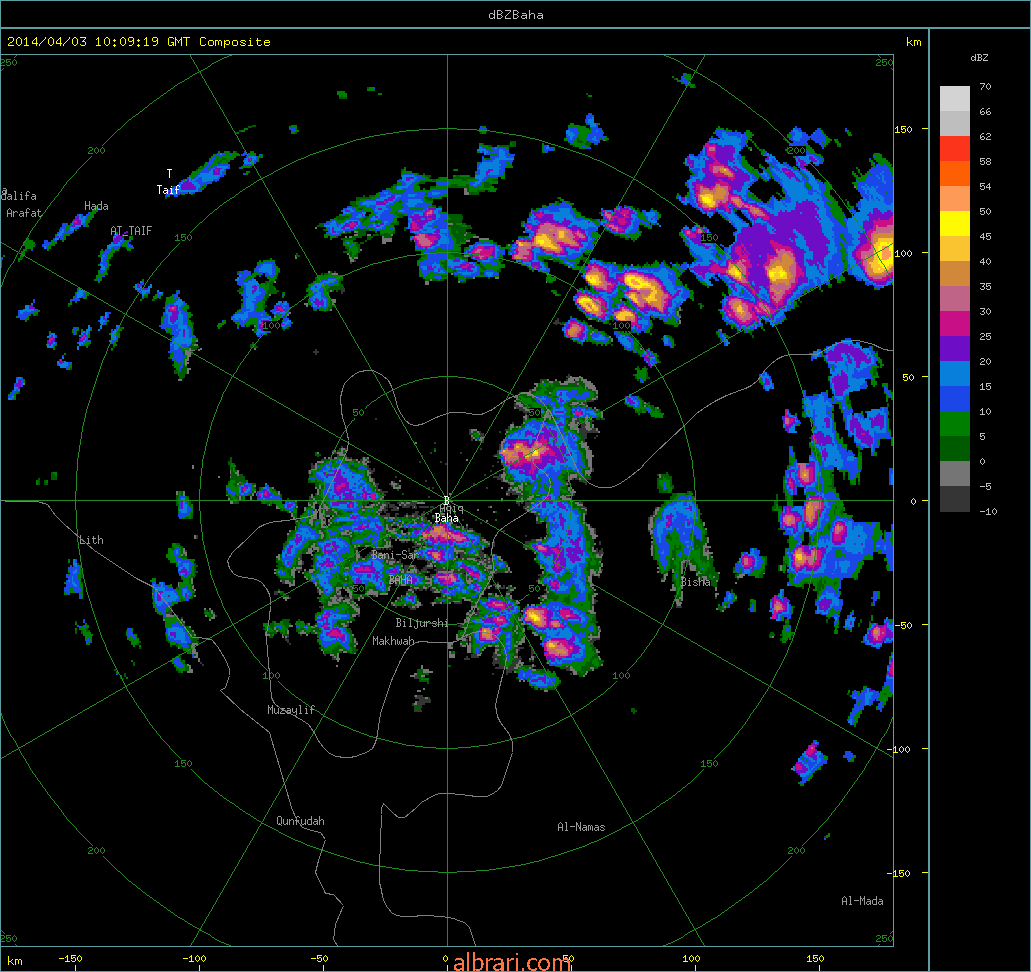Pick the orange 54–58 dBZ legend swatch
Screen dimensions: 1031x972
click(x=955, y=174)
